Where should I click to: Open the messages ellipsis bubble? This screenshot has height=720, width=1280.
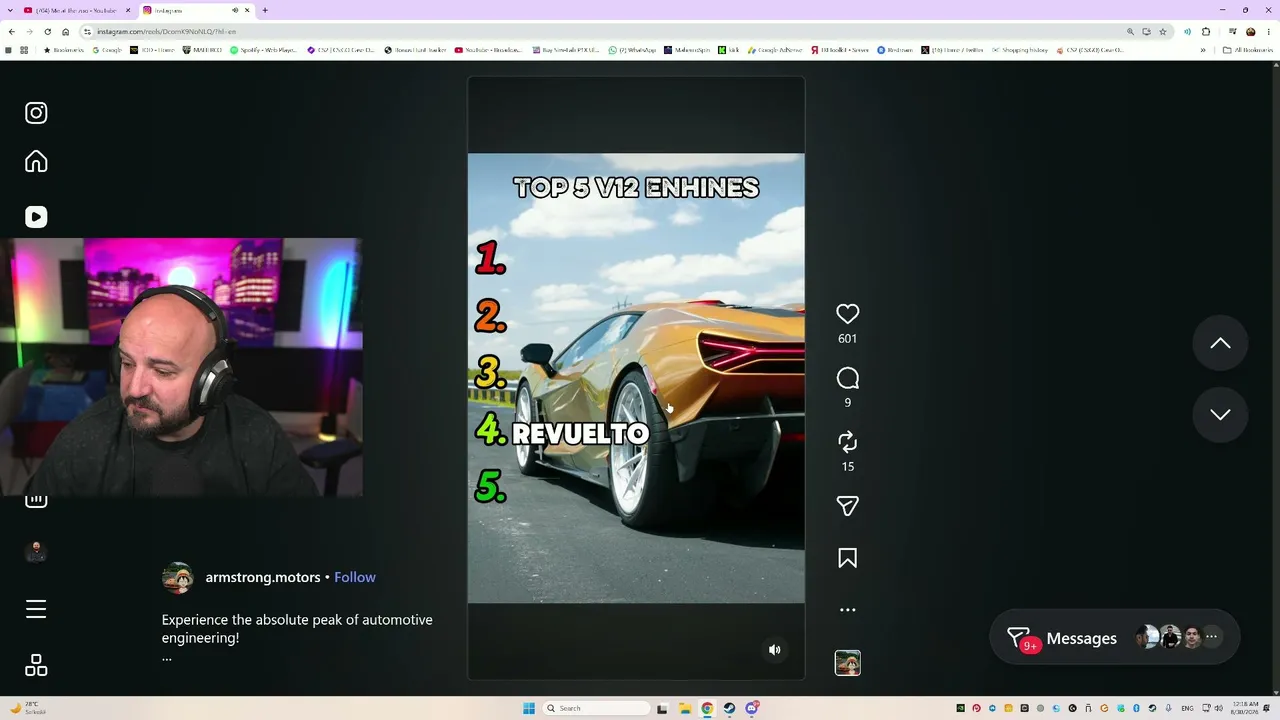point(1211,637)
